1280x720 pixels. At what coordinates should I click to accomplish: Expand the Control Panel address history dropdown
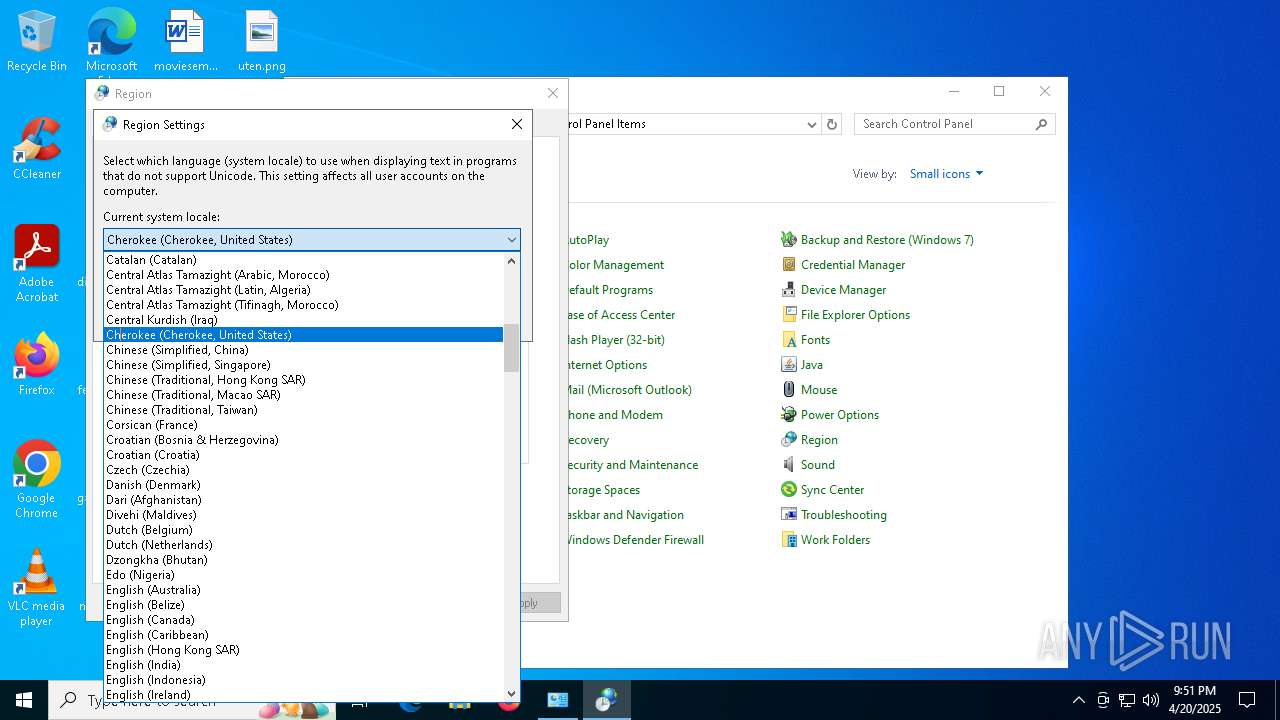point(812,124)
